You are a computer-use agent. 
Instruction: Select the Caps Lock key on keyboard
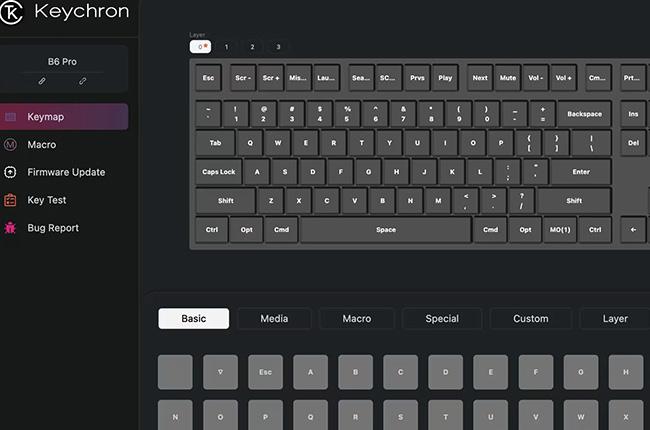(x=218, y=172)
